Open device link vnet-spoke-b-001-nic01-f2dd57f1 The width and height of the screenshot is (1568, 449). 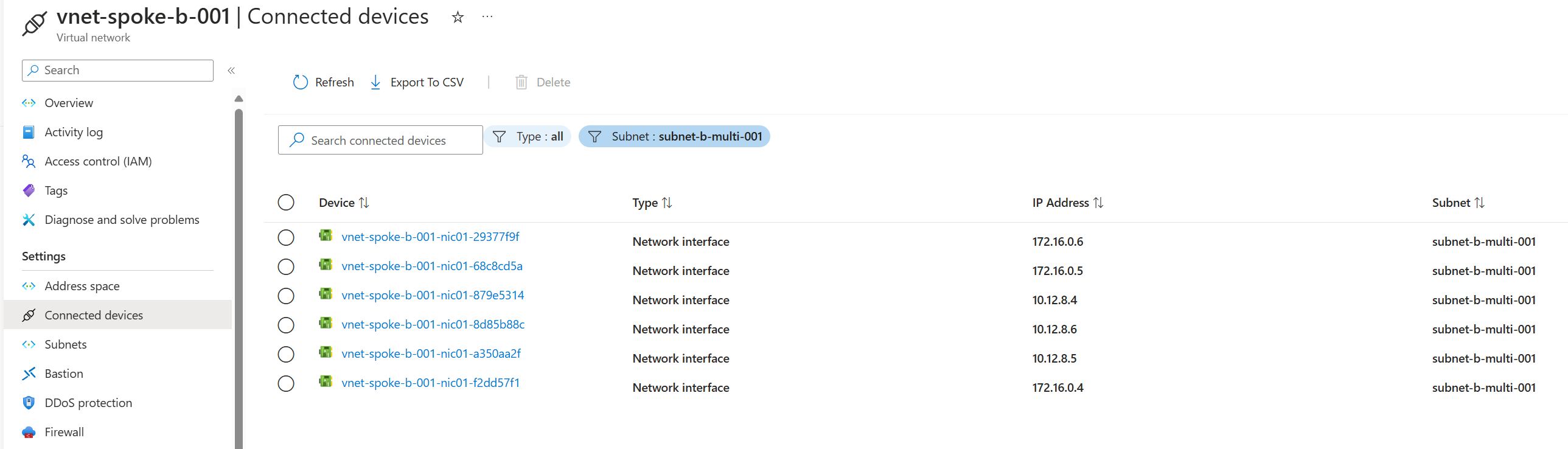[430, 383]
